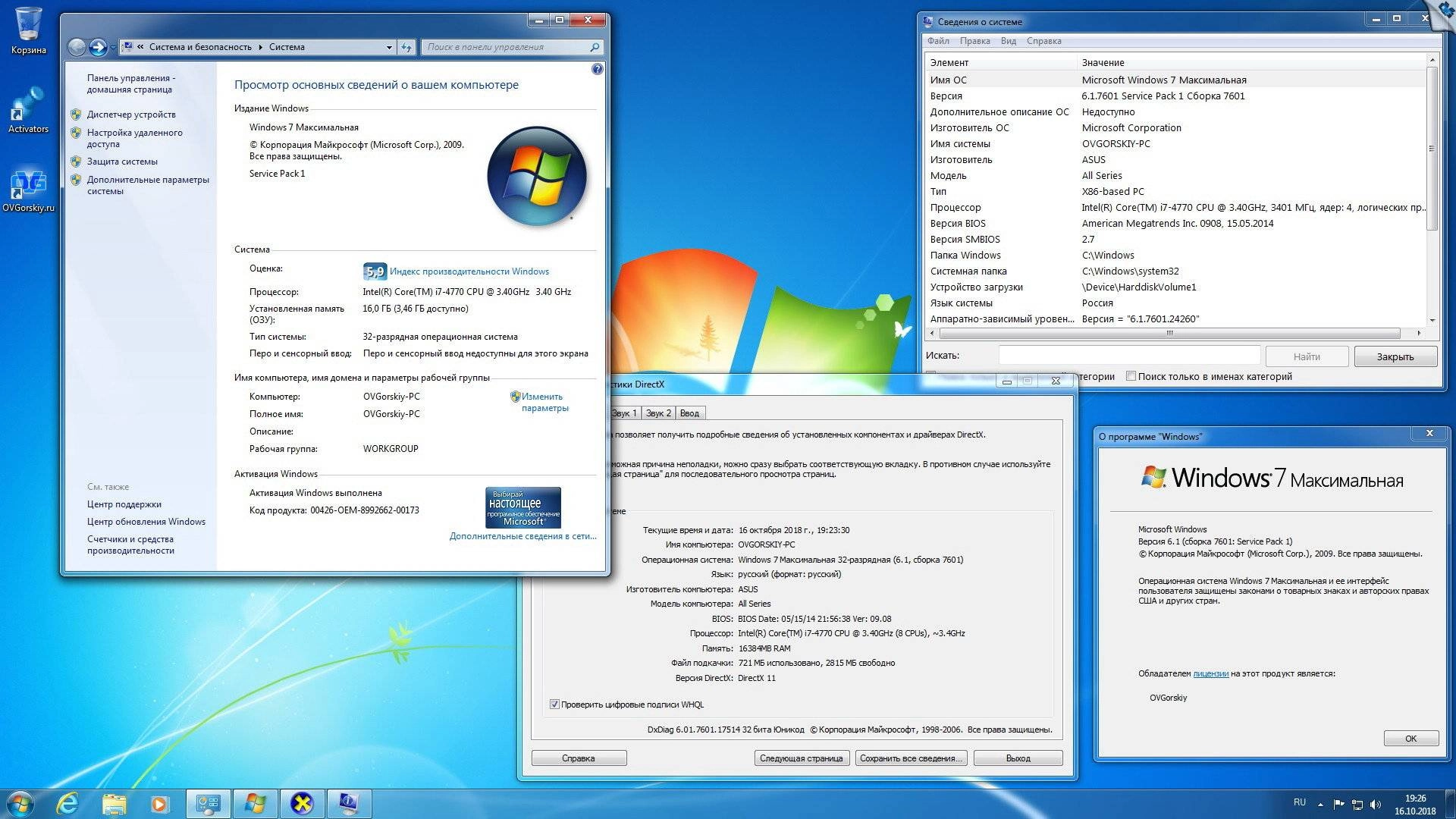The height and width of the screenshot is (819, 1456).
Task: Click the vertical scrollbar in System Information list
Action: (x=1432, y=148)
